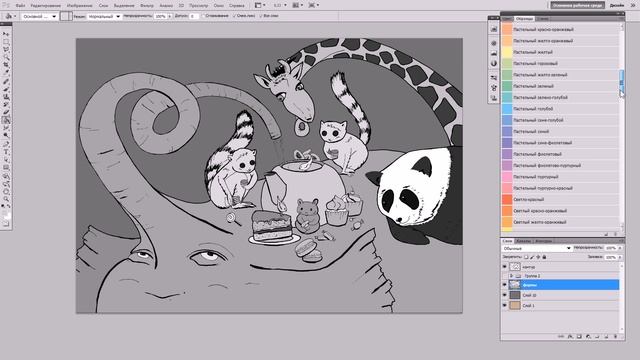The image size is (640, 360).
Task: Open the Окно menu
Action: click(x=218, y=6)
